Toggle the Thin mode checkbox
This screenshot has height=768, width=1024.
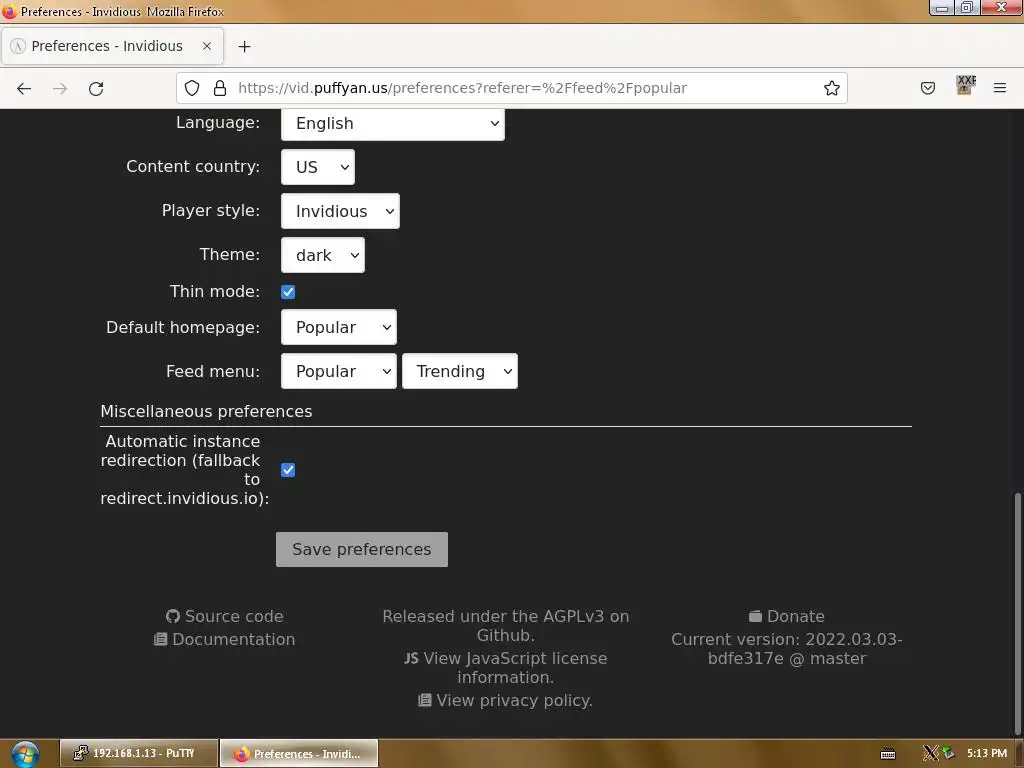288,292
